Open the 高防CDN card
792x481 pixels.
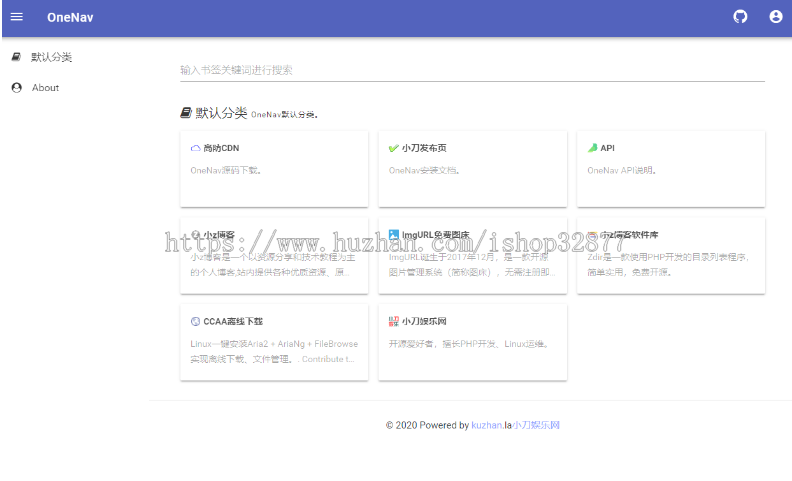point(274,169)
